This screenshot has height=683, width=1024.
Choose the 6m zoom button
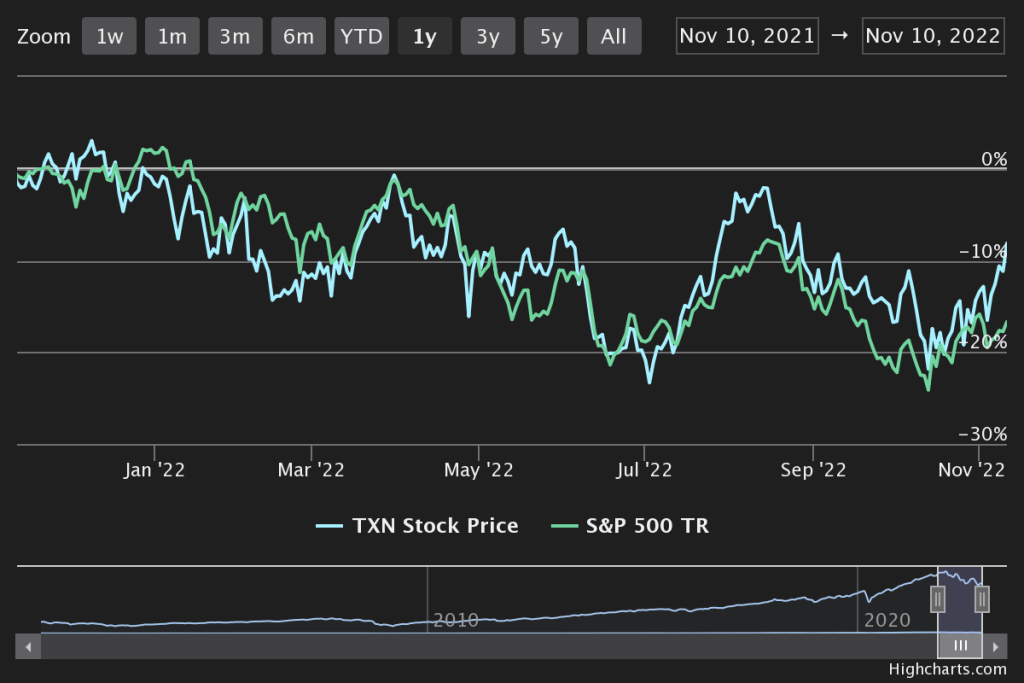click(x=298, y=37)
